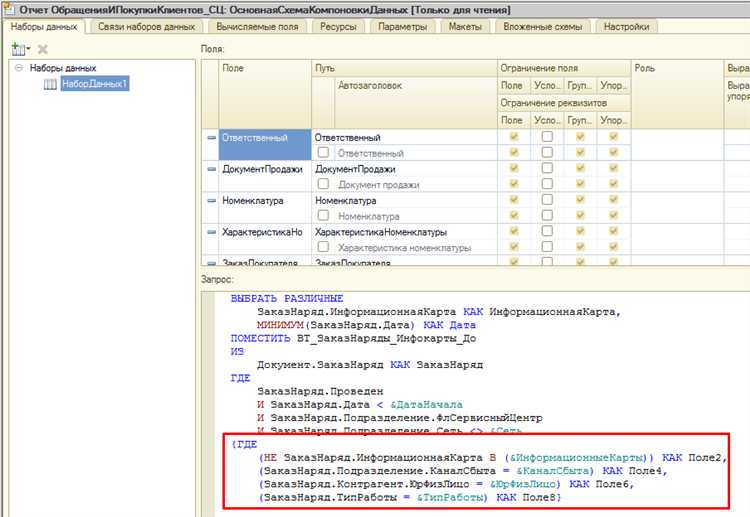
Task: Click the &КаналСбыта parameter in query
Action: click(555, 471)
